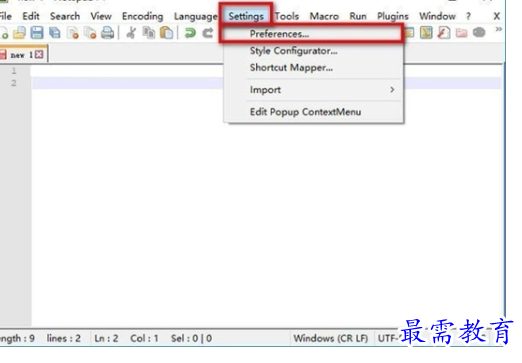
Task: Choose Shortcut Mapper... menu entry
Action: (x=313, y=67)
